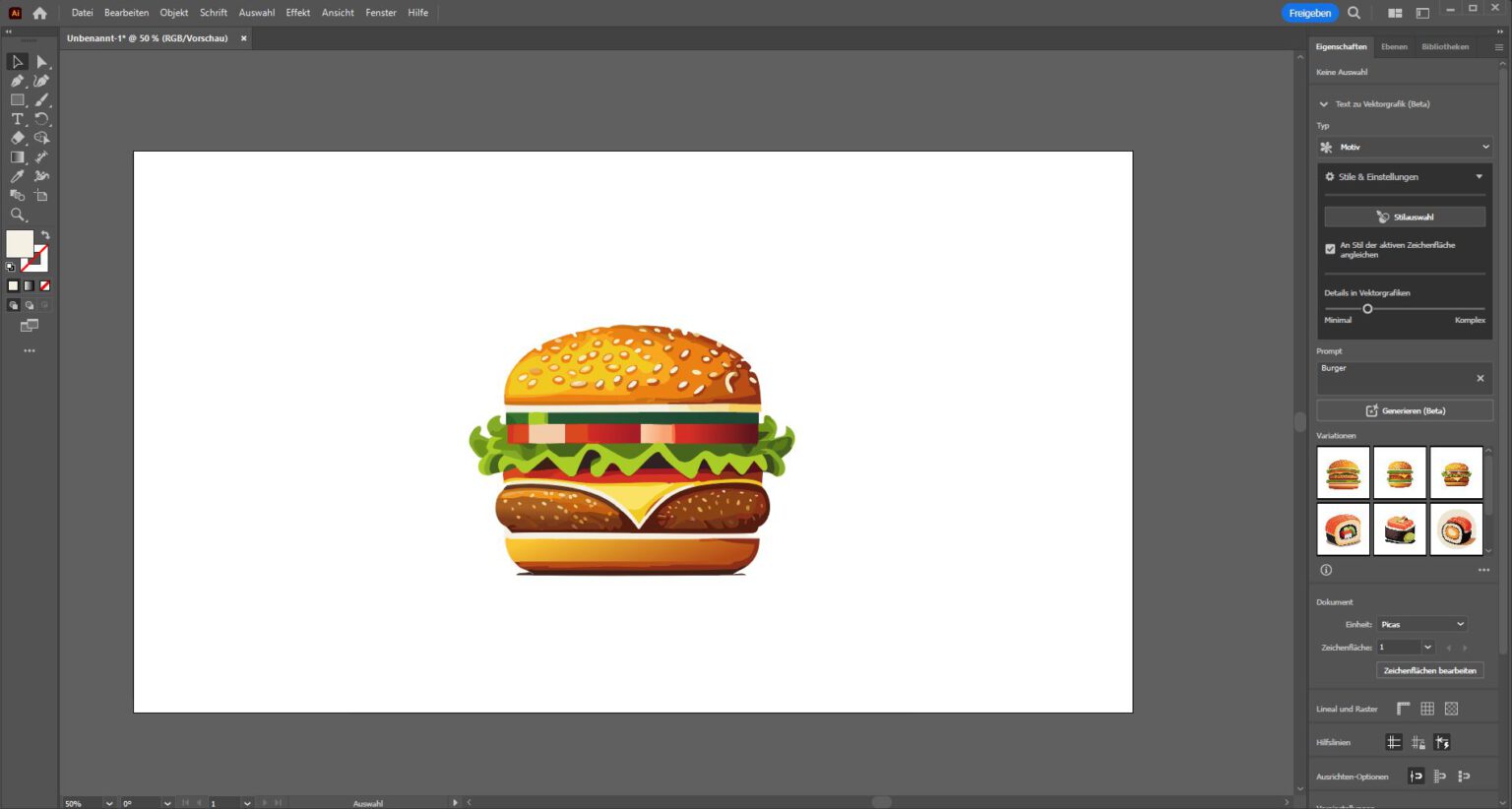This screenshot has width=1512, height=809.
Task: Activate the Rectangle tool
Action: (17, 99)
